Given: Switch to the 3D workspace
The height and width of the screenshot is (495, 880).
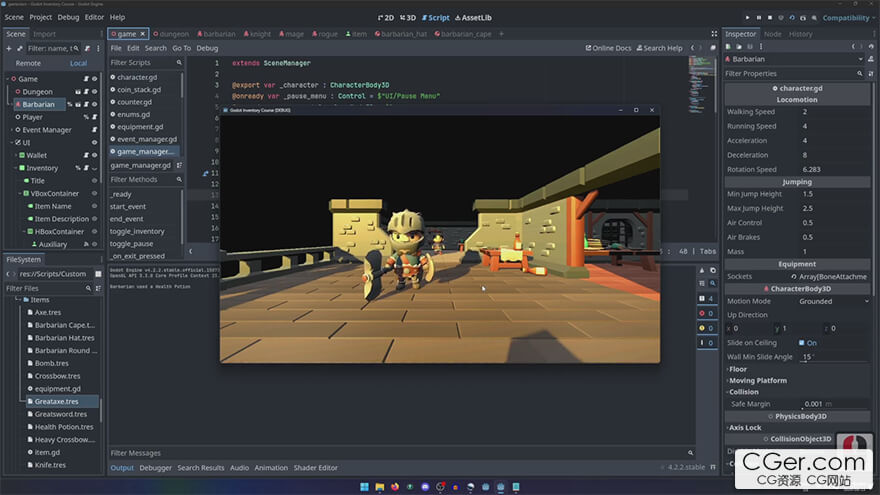Looking at the screenshot, I should 408,18.
